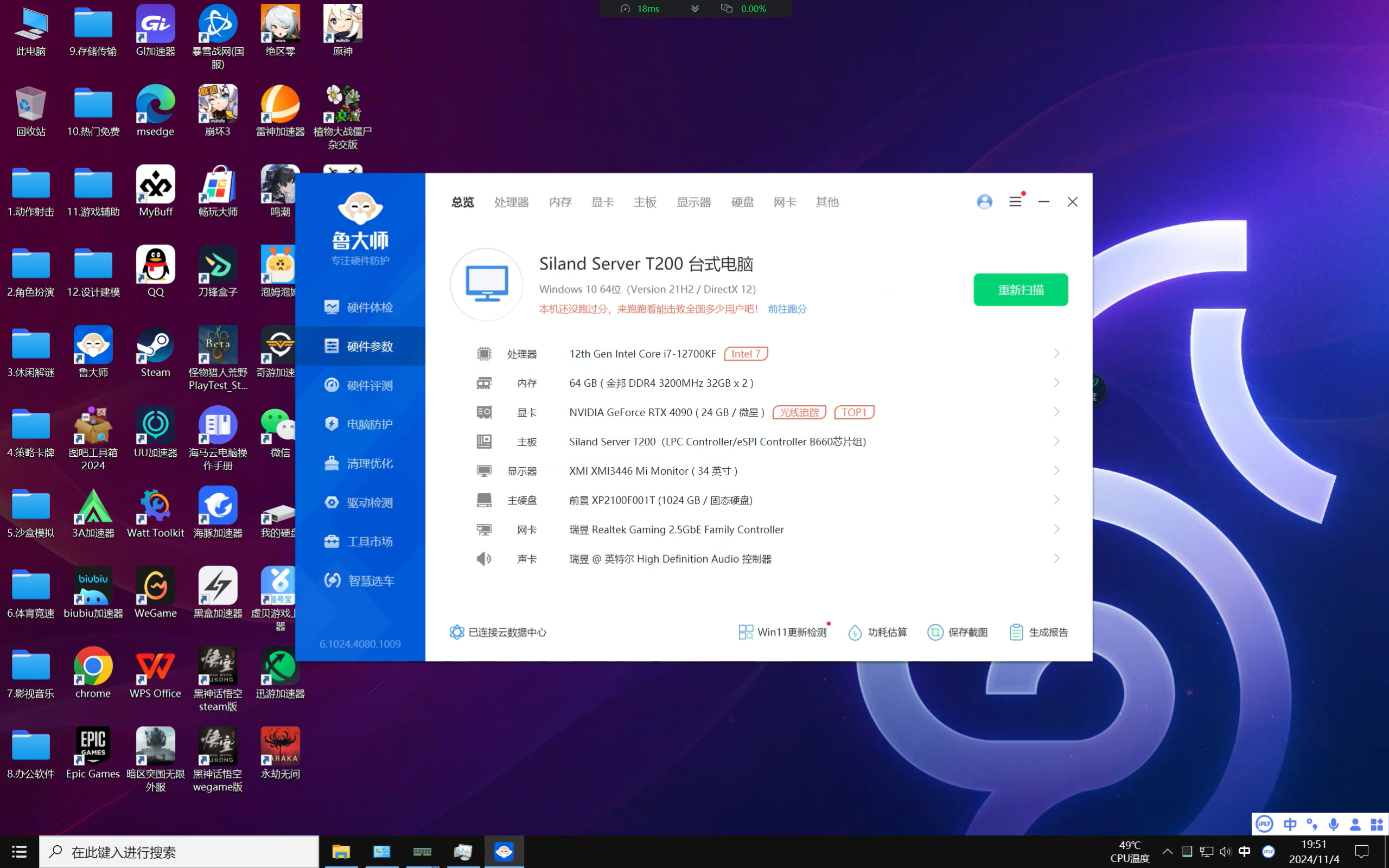Open 硬件评测 sidebar section
The image size is (1389, 868).
point(359,385)
